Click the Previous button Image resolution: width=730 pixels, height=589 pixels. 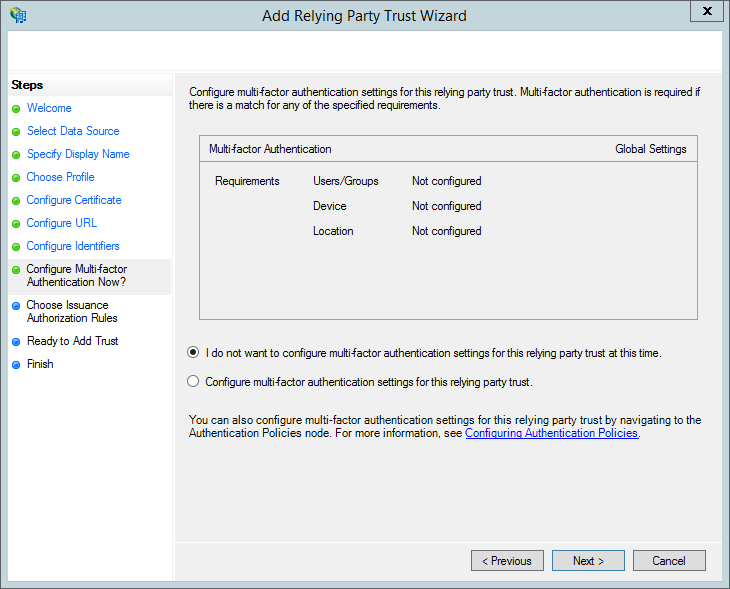tap(507, 561)
